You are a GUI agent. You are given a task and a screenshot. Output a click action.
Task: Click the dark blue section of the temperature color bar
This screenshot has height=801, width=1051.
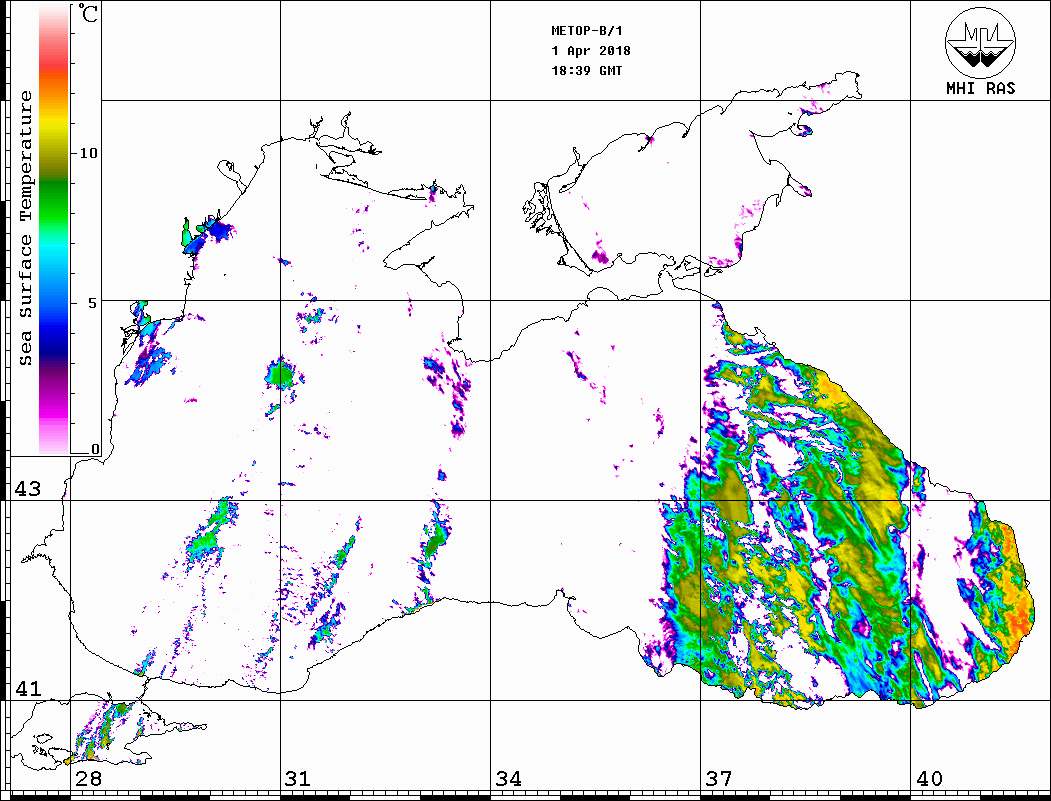54,342
